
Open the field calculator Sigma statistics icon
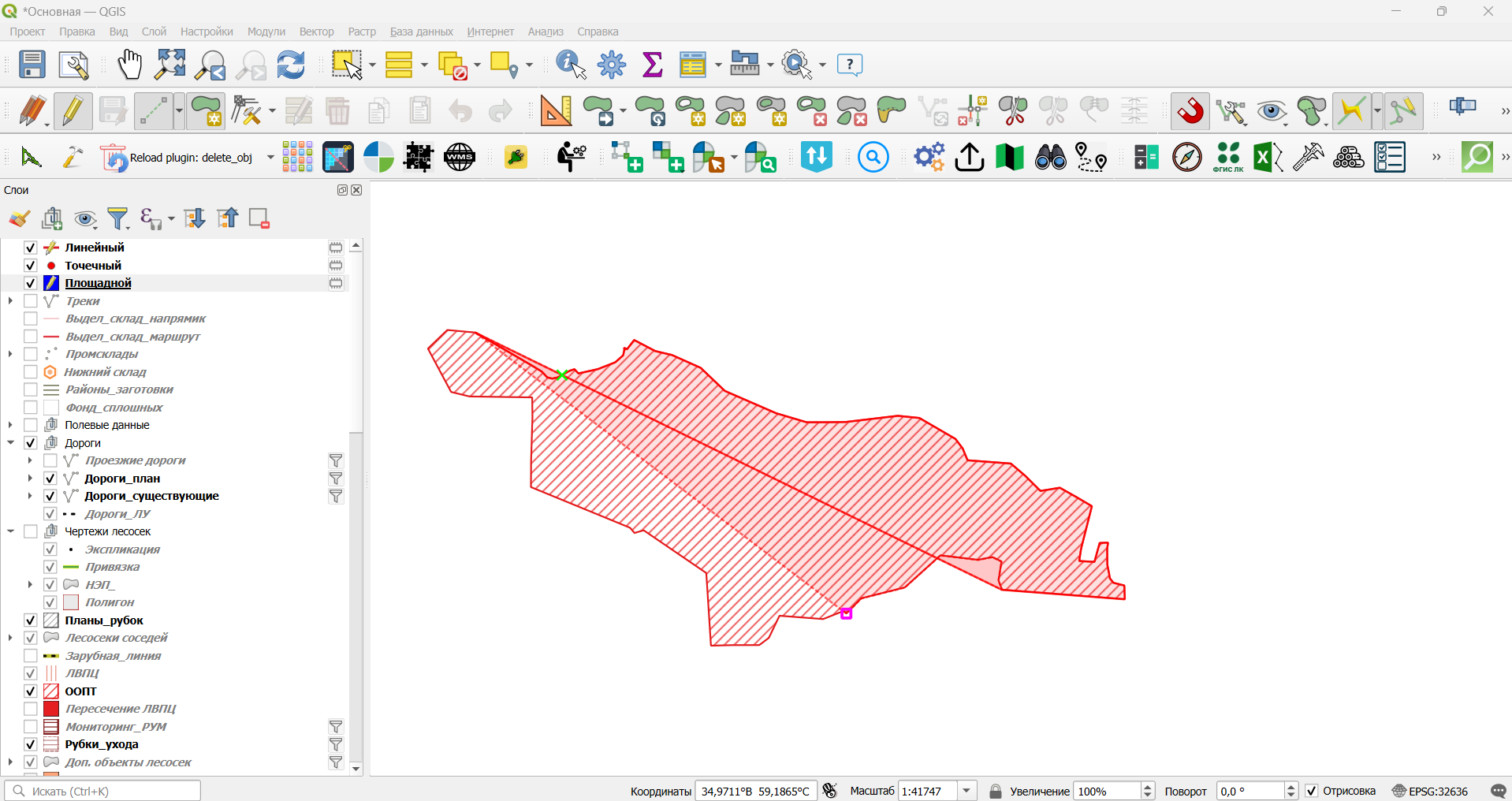pos(652,65)
